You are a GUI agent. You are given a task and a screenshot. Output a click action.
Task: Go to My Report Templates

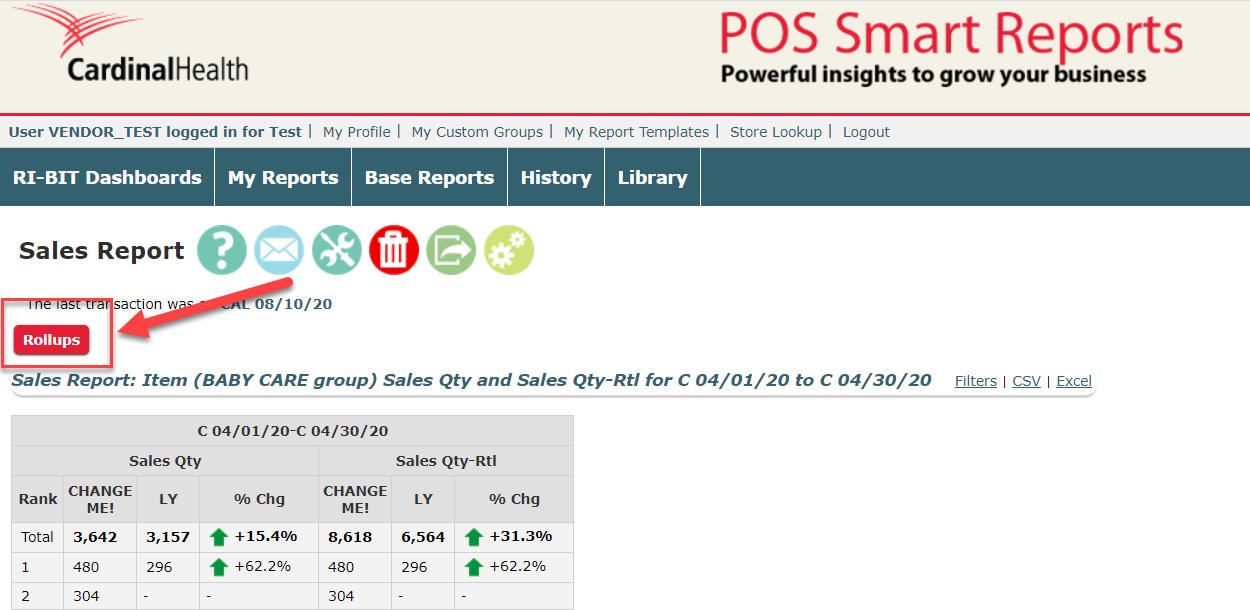coord(636,132)
